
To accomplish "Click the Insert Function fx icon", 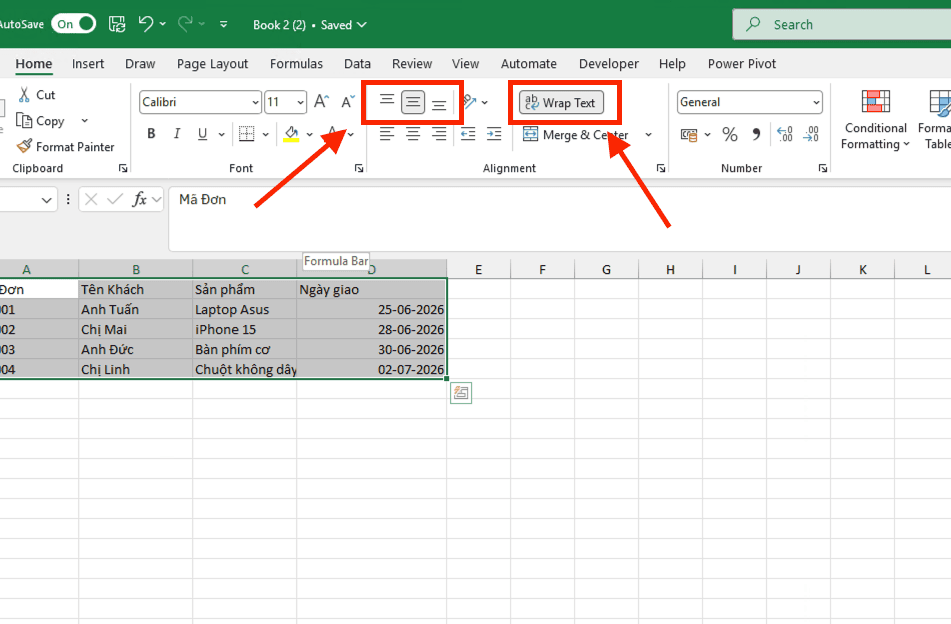I will point(139,199).
